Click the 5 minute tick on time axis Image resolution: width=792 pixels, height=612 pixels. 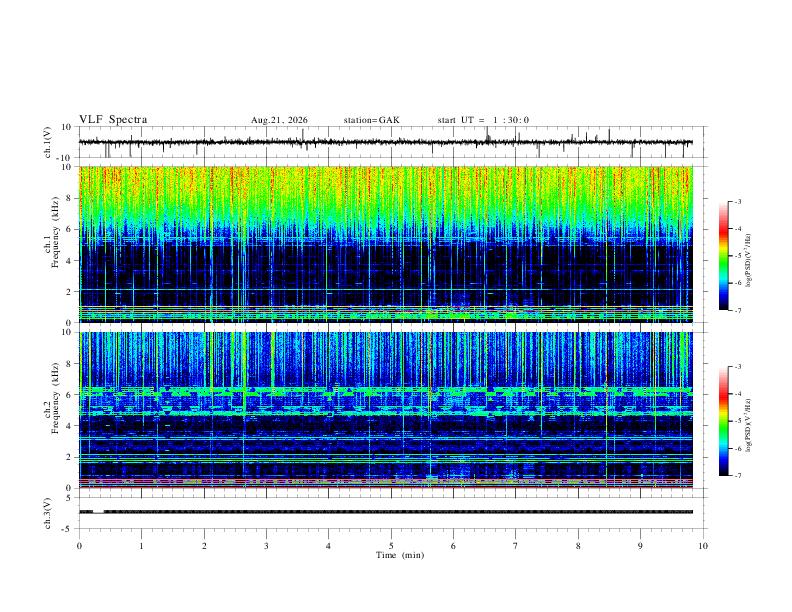391,546
